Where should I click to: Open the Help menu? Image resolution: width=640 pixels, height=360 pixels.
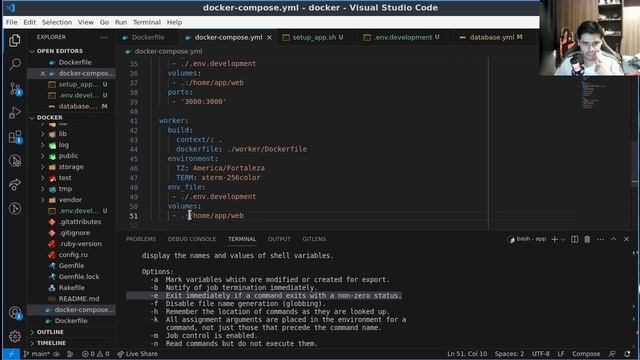(174, 22)
